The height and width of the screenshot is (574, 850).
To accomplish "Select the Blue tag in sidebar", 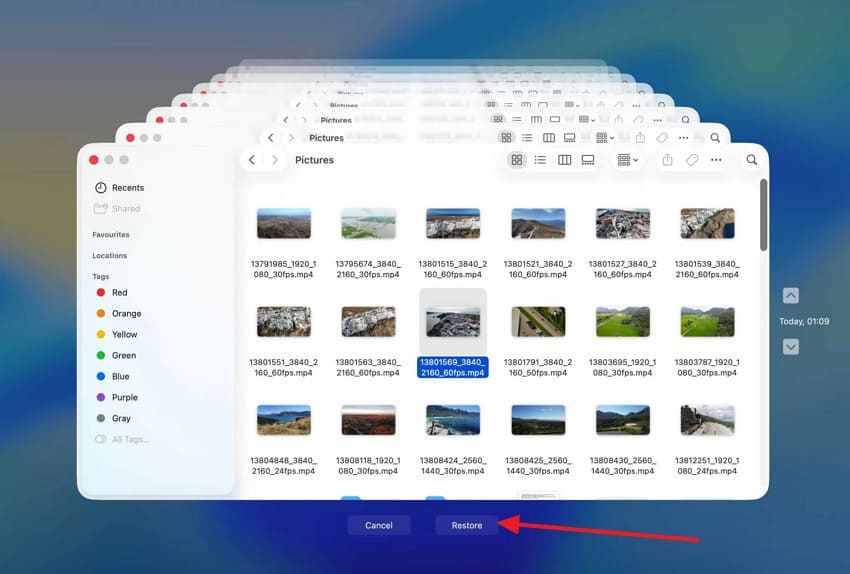I will click(113, 376).
